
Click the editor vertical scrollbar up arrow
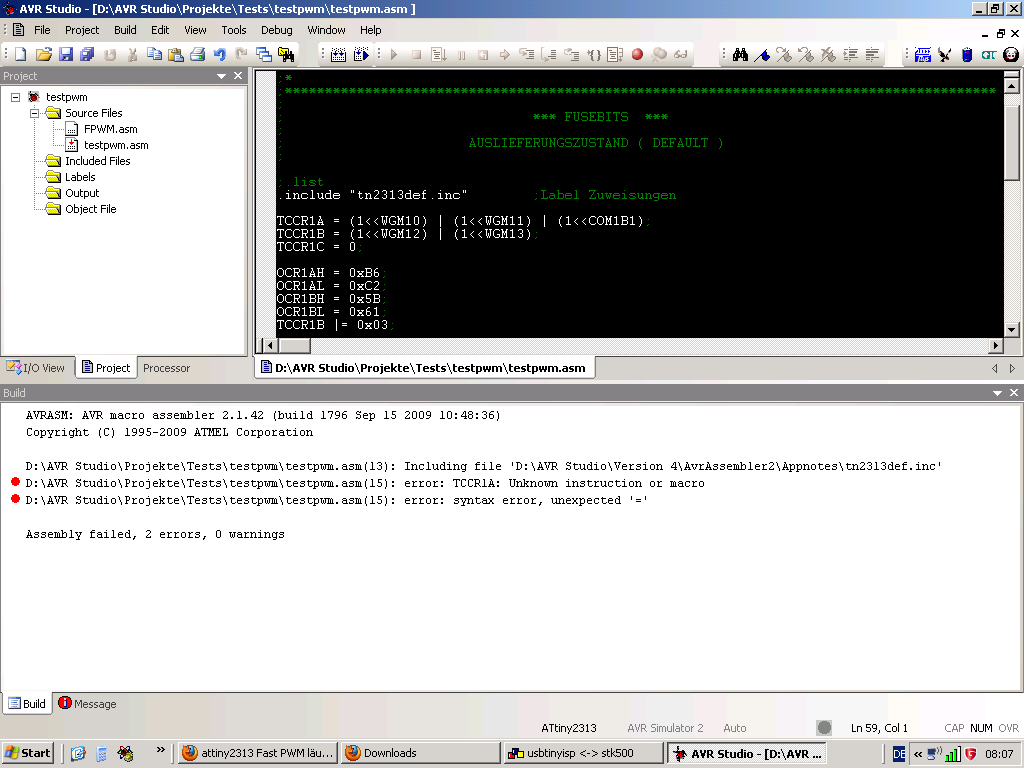(x=1011, y=86)
